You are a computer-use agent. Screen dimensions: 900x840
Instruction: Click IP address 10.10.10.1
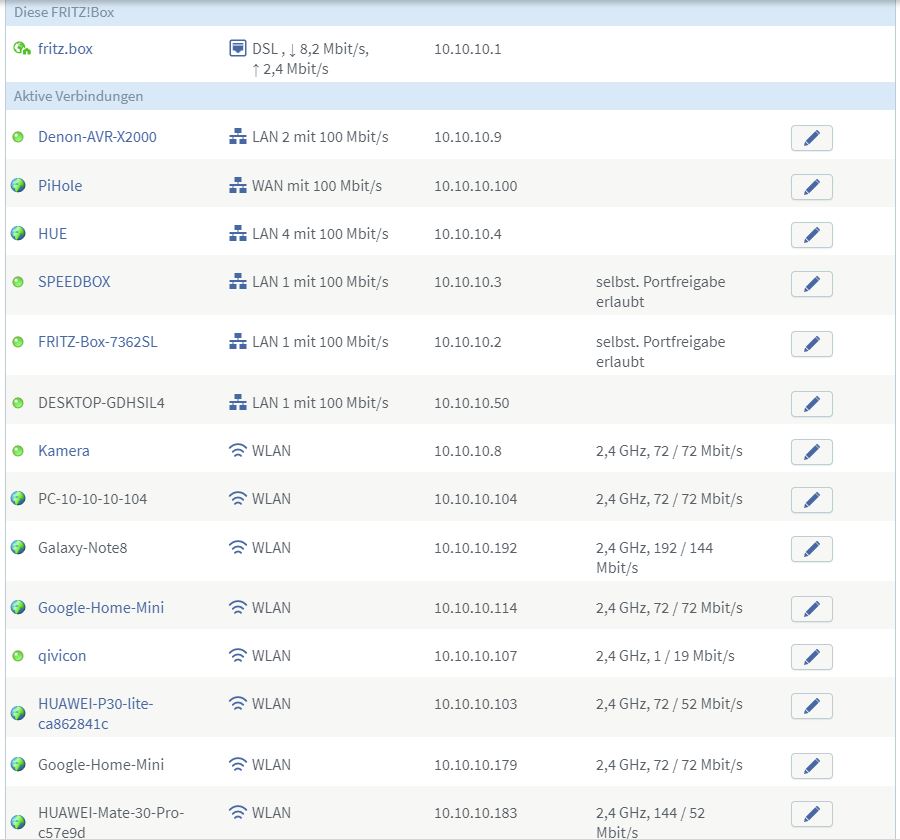click(x=467, y=49)
